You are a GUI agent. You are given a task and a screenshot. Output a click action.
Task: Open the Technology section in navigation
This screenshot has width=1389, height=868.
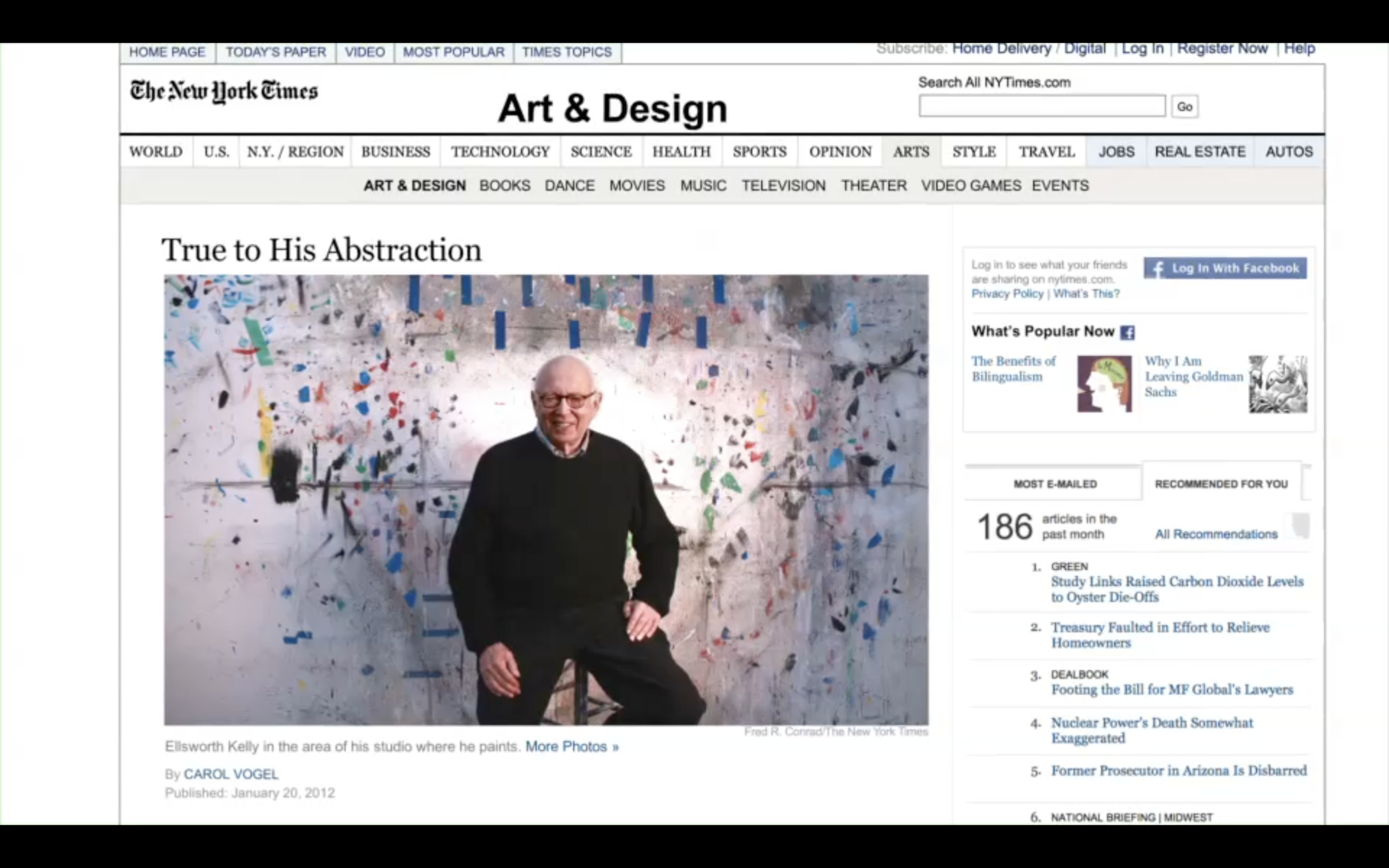coord(499,152)
